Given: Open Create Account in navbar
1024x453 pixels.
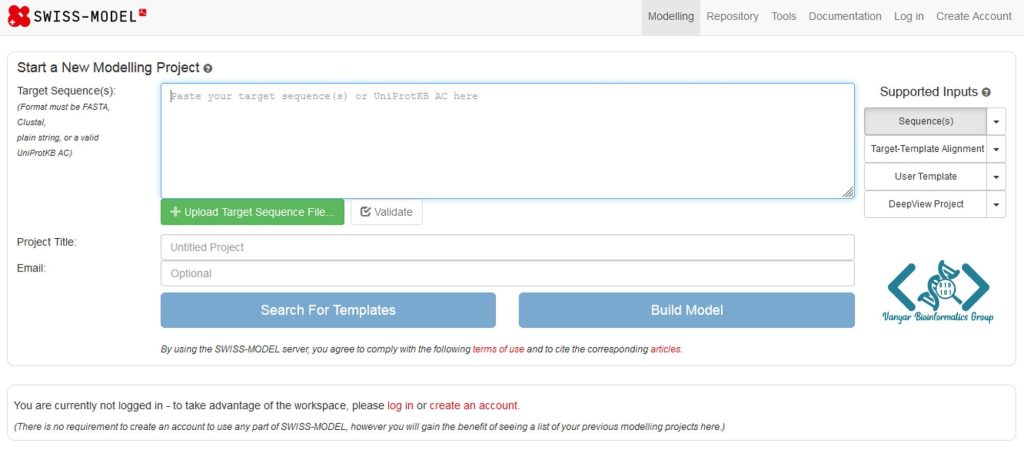Looking at the screenshot, I should coord(973,17).
